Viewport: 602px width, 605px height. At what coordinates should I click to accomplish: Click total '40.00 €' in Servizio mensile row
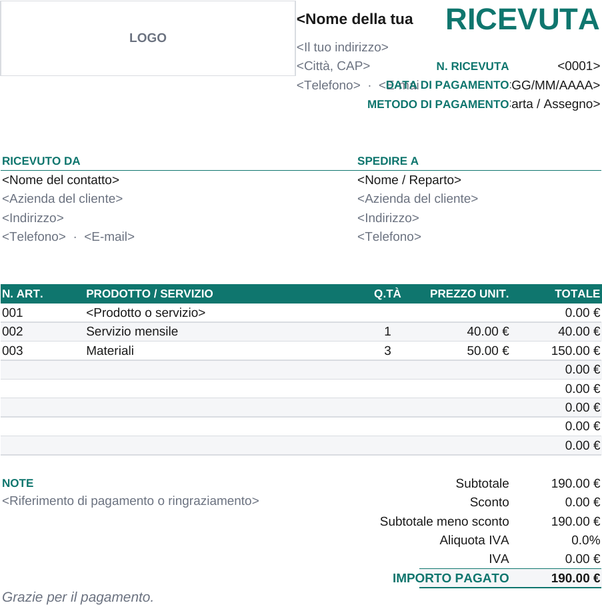tap(579, 331)
